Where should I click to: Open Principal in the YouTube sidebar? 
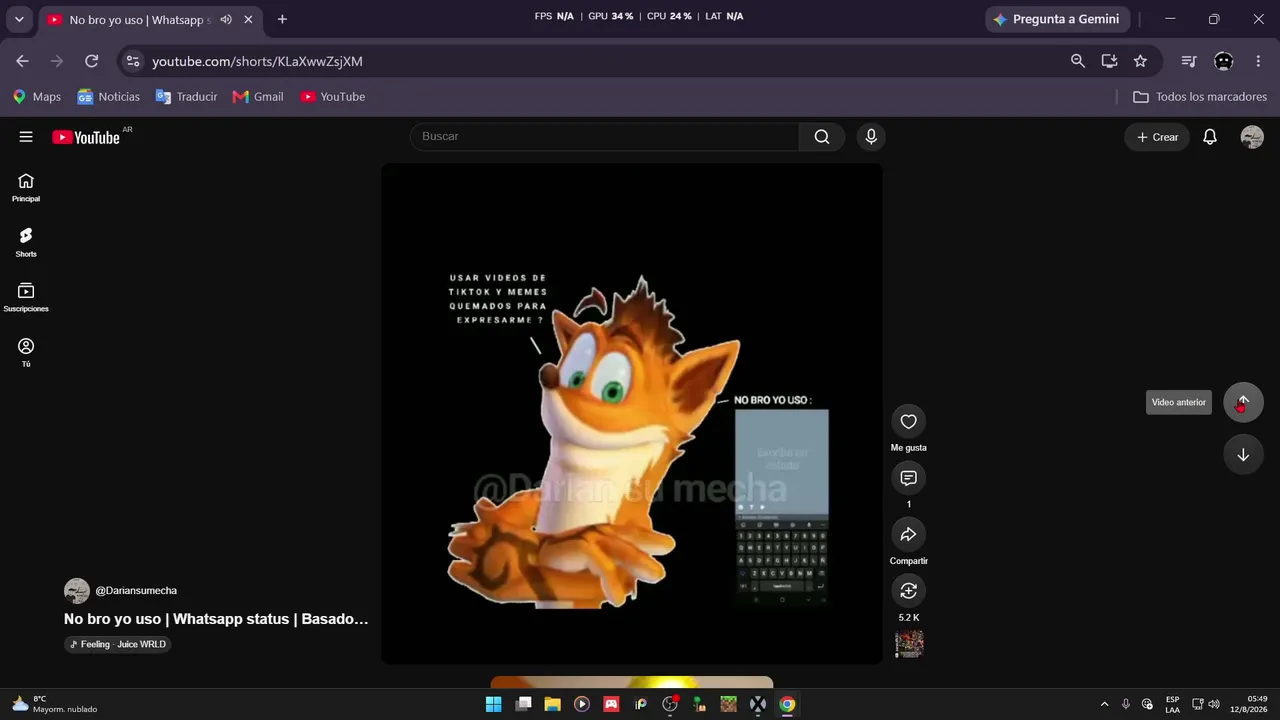[26, 187]
